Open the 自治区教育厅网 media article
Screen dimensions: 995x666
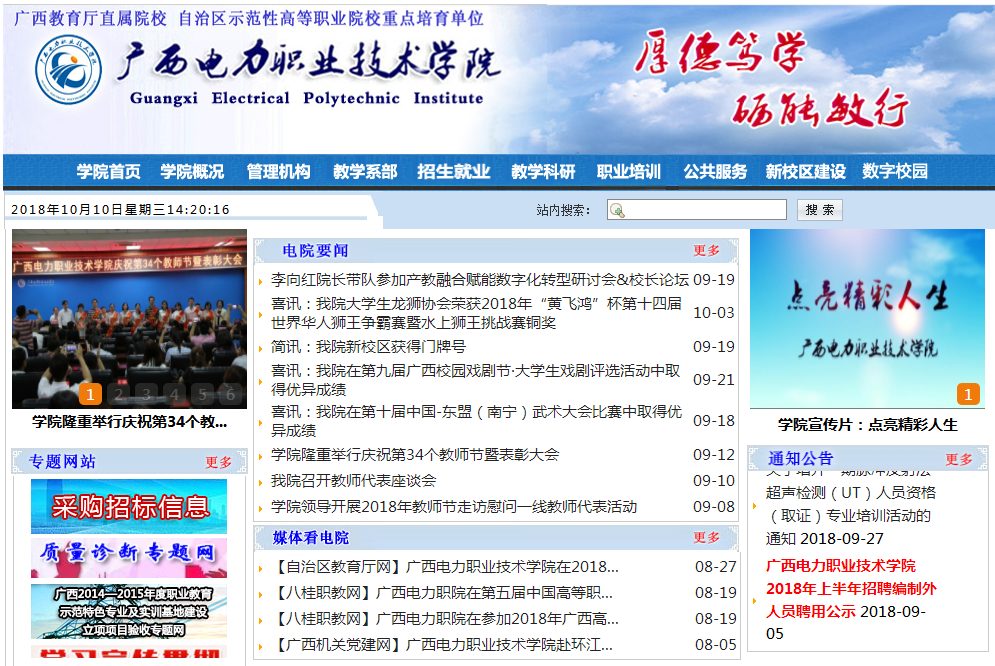[x=445, y=566]
